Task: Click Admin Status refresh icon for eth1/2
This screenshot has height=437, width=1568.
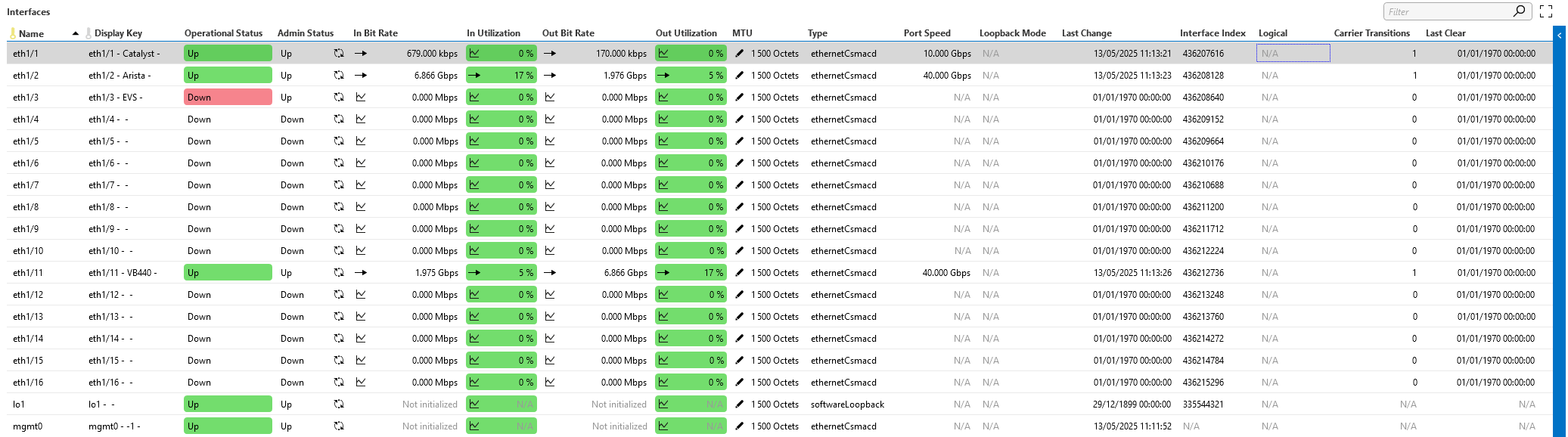Action: tap(339, 76)
